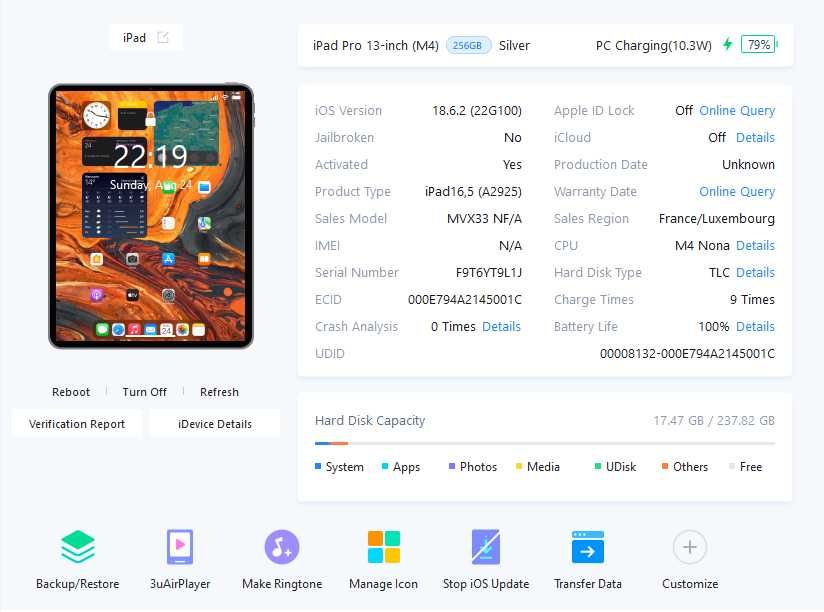This screenshot has height=612, width=824.
Task: Open Make Ringtone tool
Action: coord(282,546)
